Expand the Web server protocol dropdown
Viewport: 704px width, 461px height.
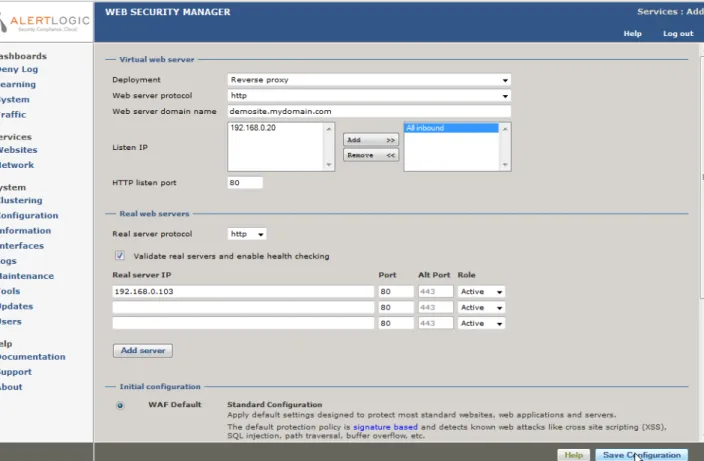[369, 96]
